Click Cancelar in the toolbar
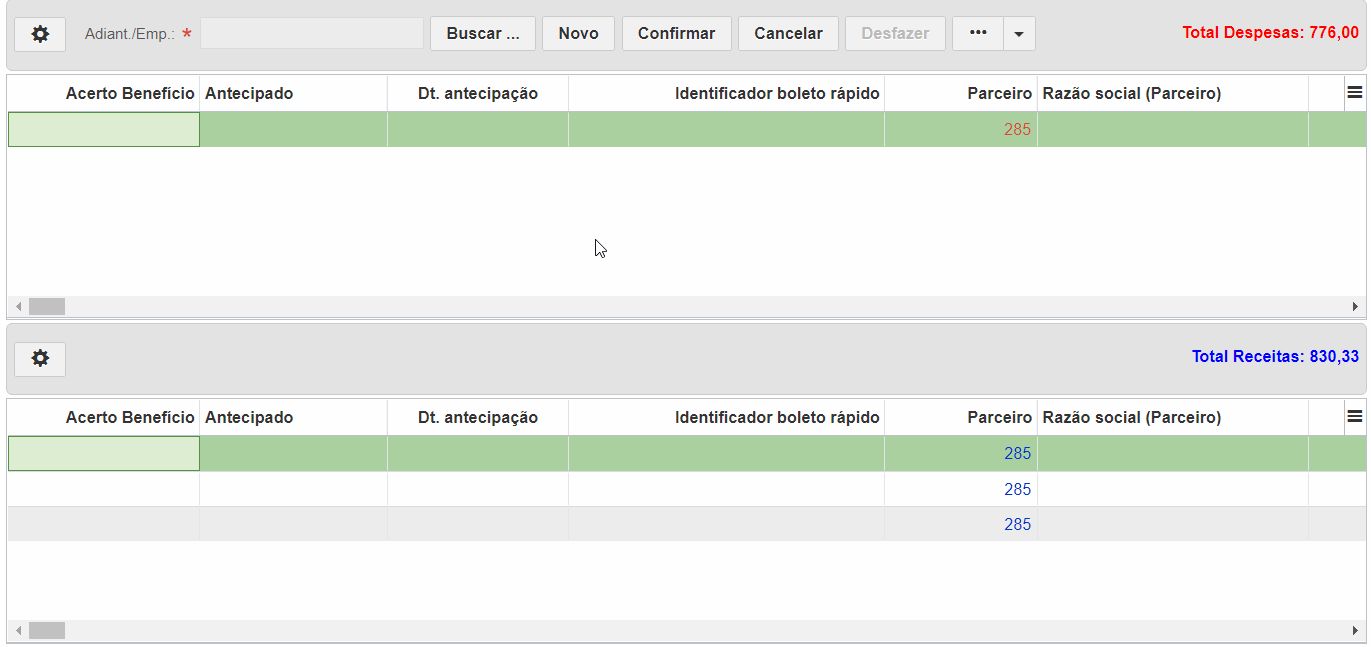 [x=789, y=34]
